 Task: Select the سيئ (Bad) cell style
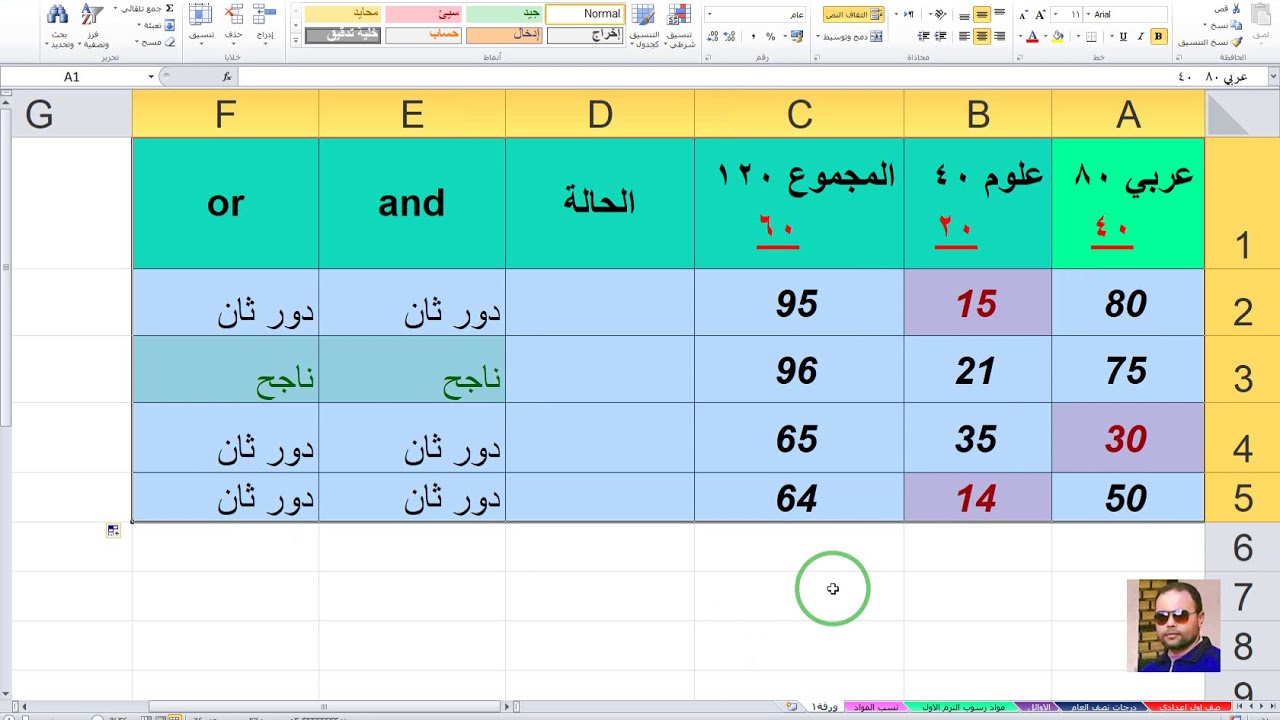click(x=424, y=14)
